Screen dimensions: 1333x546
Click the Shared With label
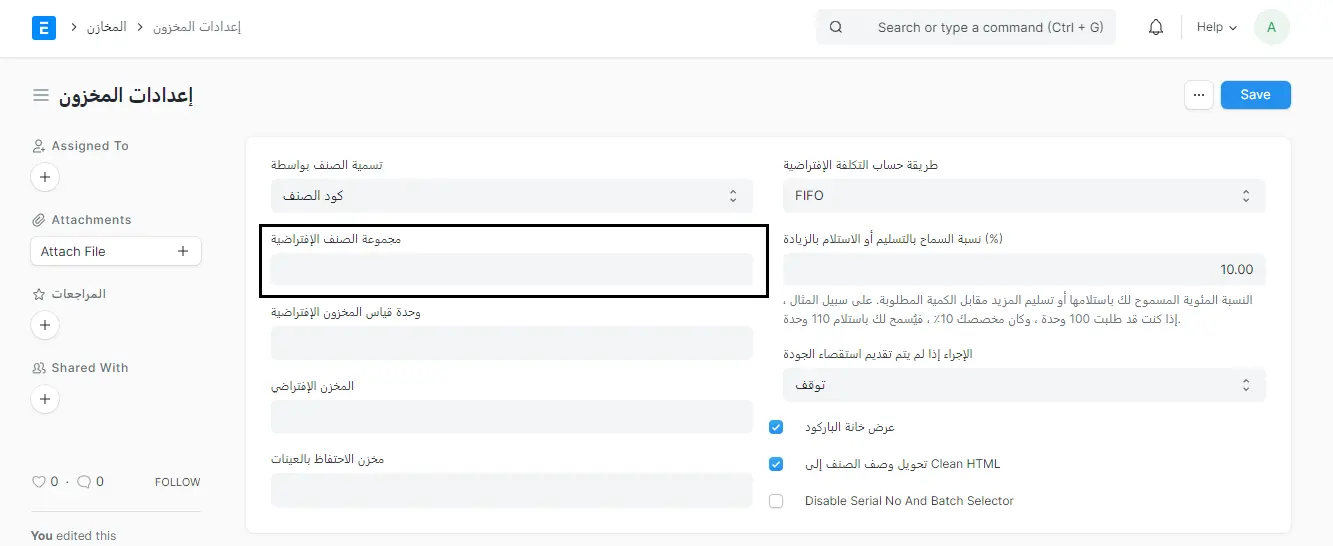coord(90,368)
